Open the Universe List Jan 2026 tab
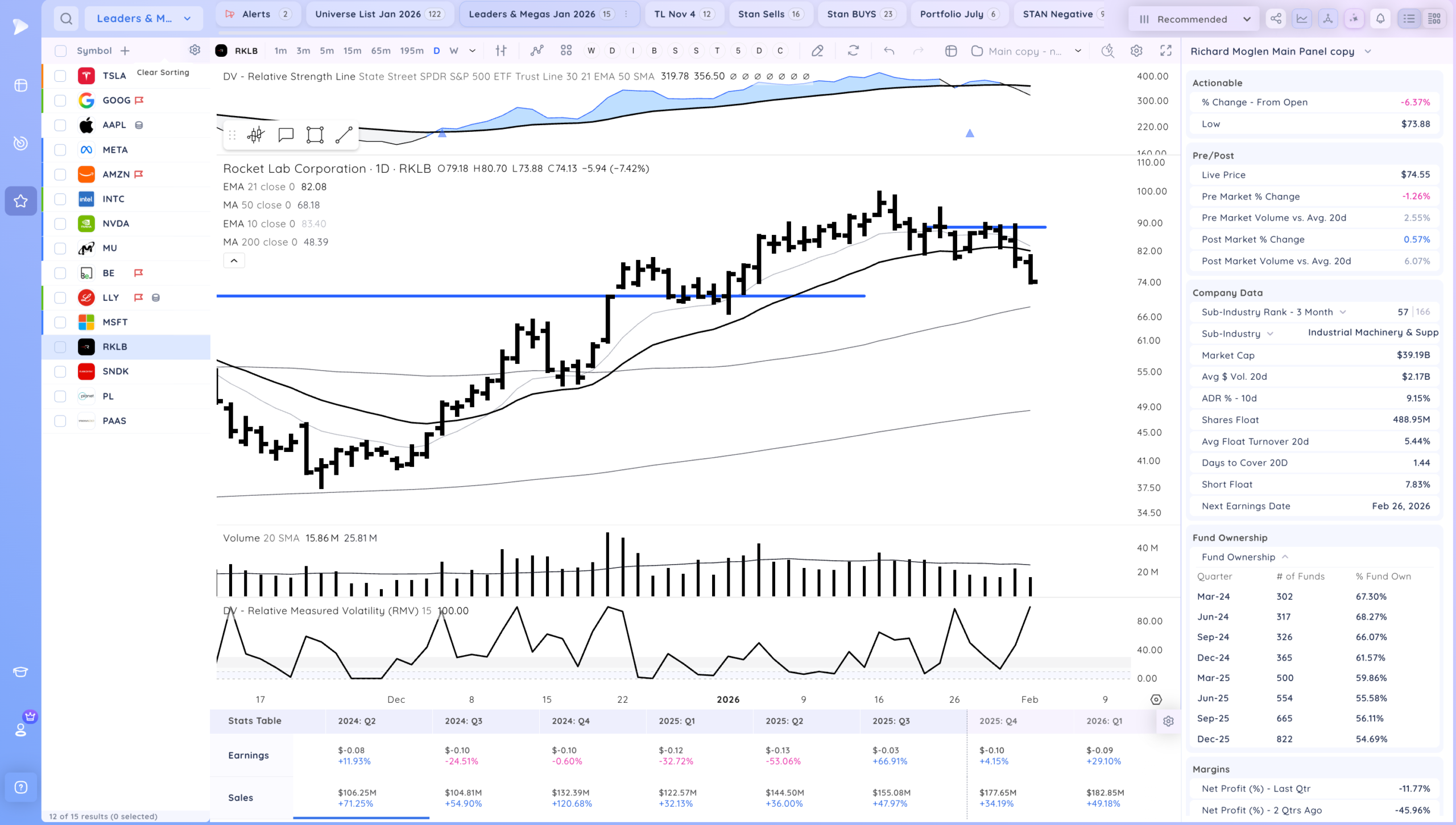This screenshot has width=1456, height=825. point(379,14)
